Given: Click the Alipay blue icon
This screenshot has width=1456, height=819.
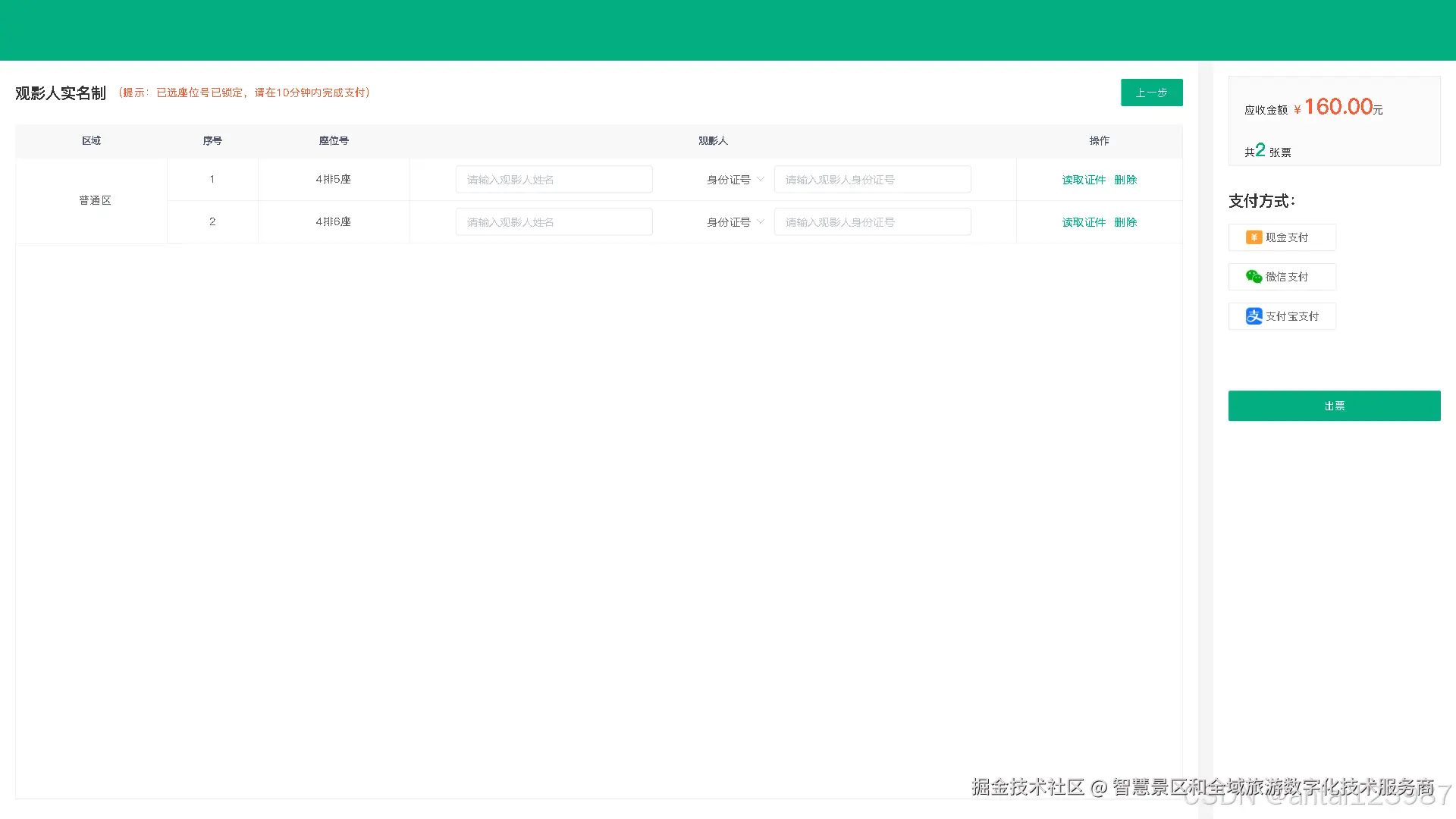Looking at the screenshot, I should coord(1254,316).
